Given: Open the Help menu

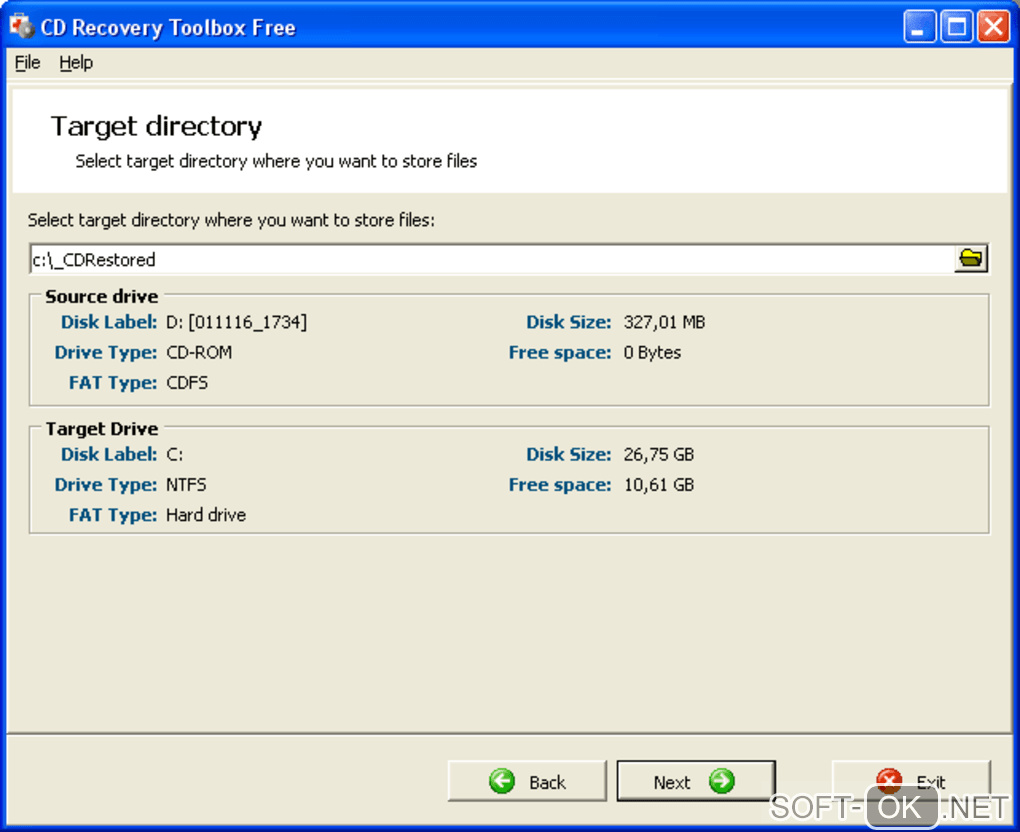Looking at the screenshot, I should (76, 63).
